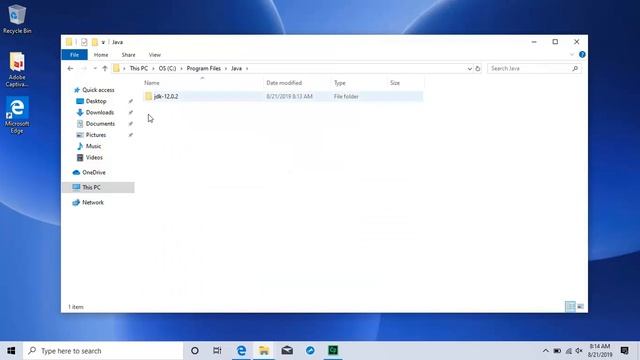Open the File tab

[74, 55]
